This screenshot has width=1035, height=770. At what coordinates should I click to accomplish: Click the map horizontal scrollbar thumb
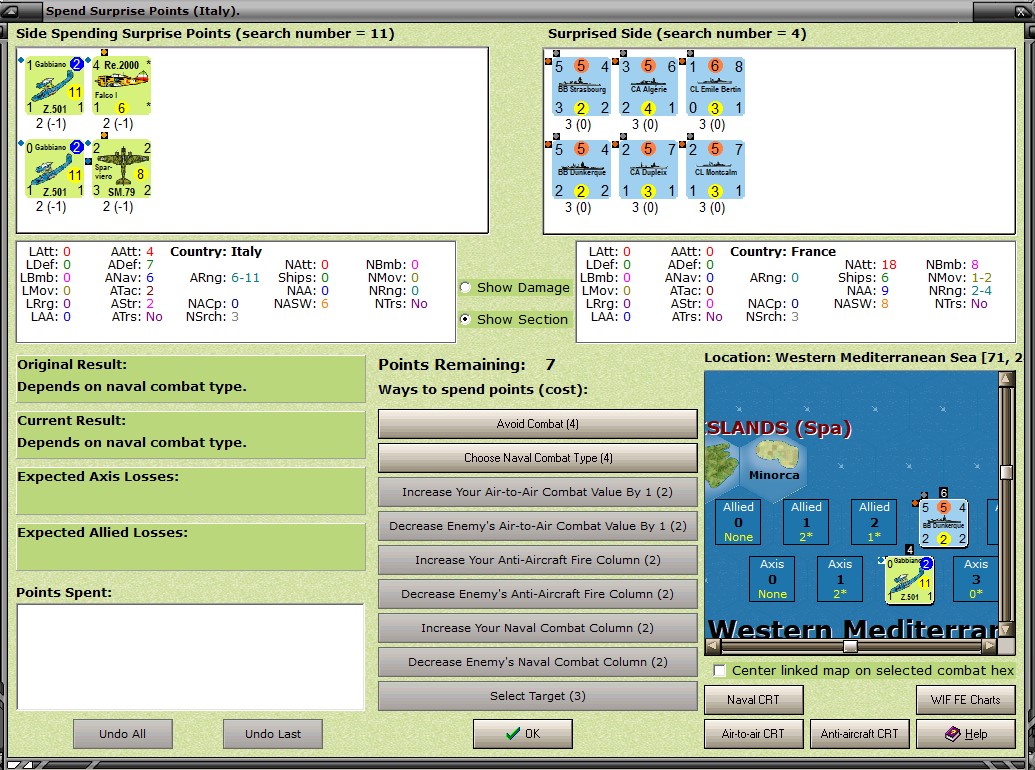pyautogui.click(x=850, y=646)
